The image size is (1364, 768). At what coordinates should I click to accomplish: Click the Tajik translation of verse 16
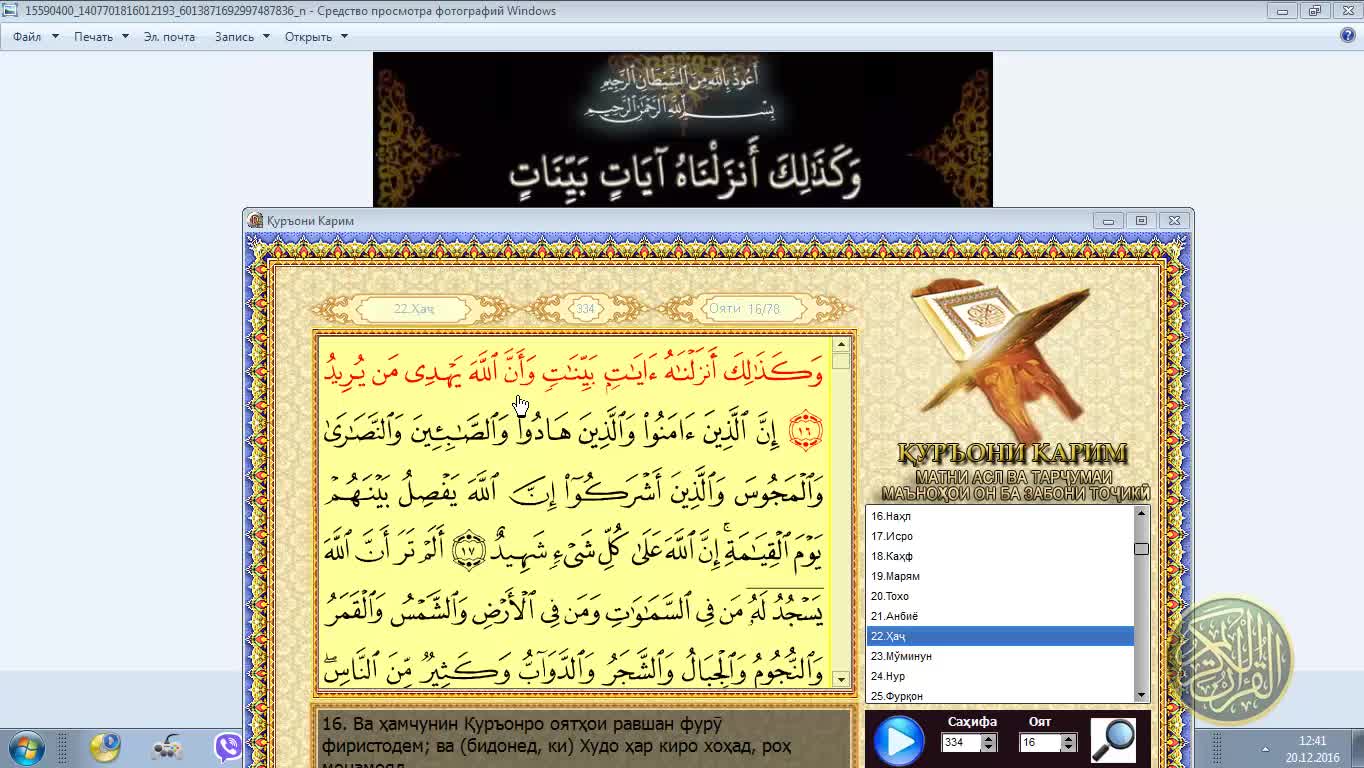point(583,740)
